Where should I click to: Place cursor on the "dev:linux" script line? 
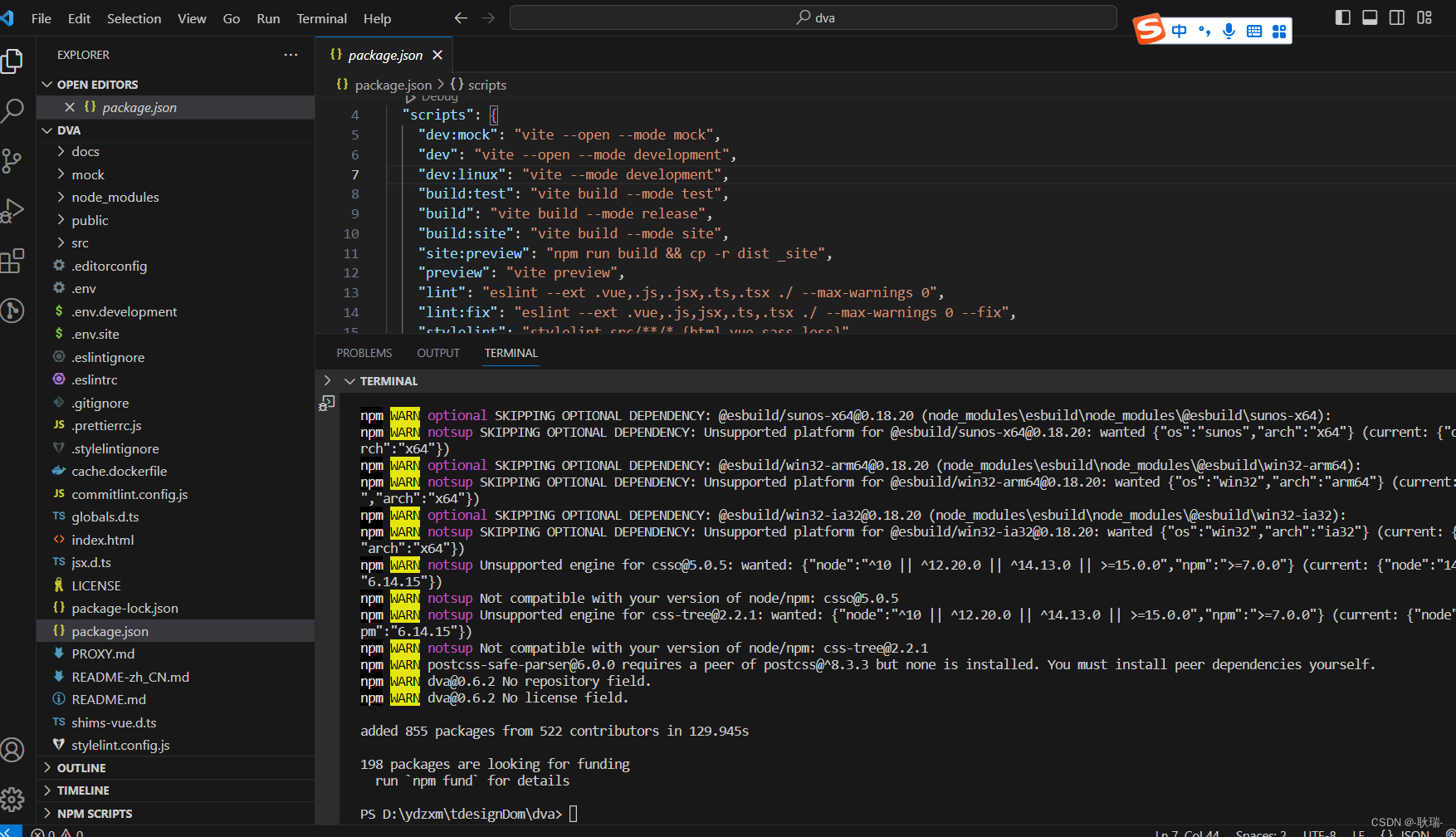coord(573,174)
